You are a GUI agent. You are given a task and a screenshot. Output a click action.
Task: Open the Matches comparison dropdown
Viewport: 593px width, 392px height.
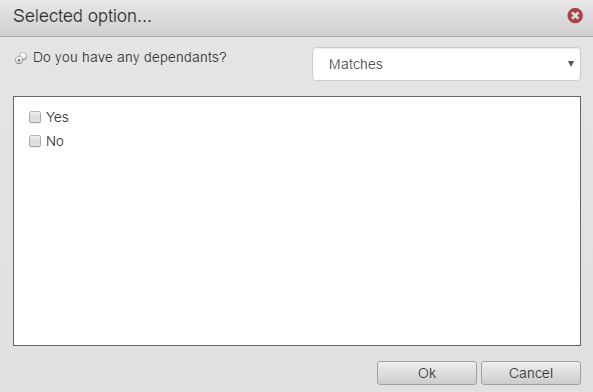coord(446,64)
